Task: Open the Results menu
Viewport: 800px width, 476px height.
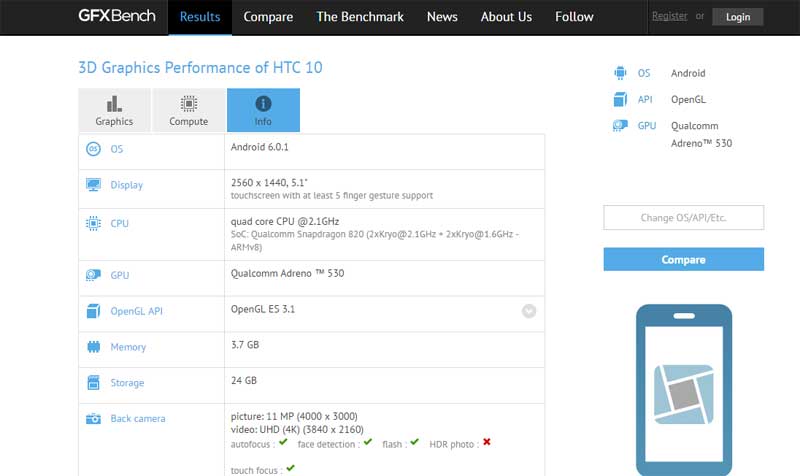Action: coord(200,17)
